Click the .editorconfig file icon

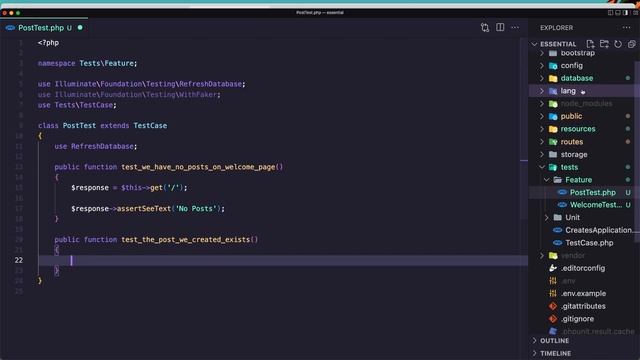553,268
